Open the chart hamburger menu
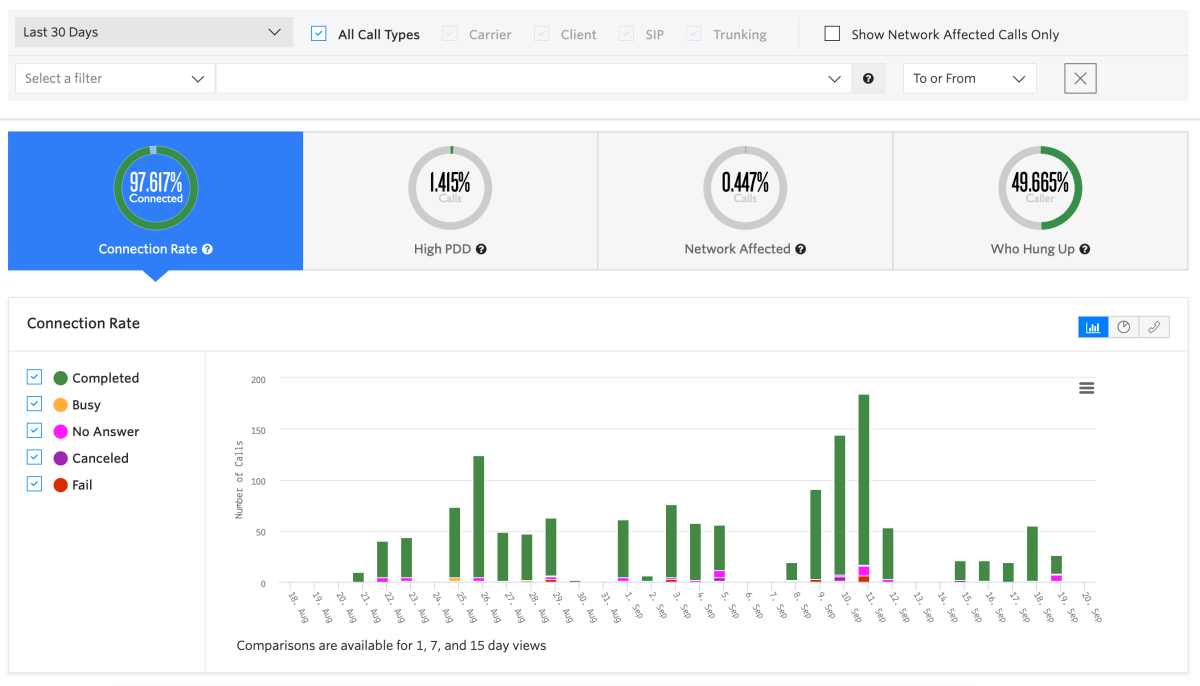The width and height of the screenshot is (1200, 686). (x=1087, y=388)
